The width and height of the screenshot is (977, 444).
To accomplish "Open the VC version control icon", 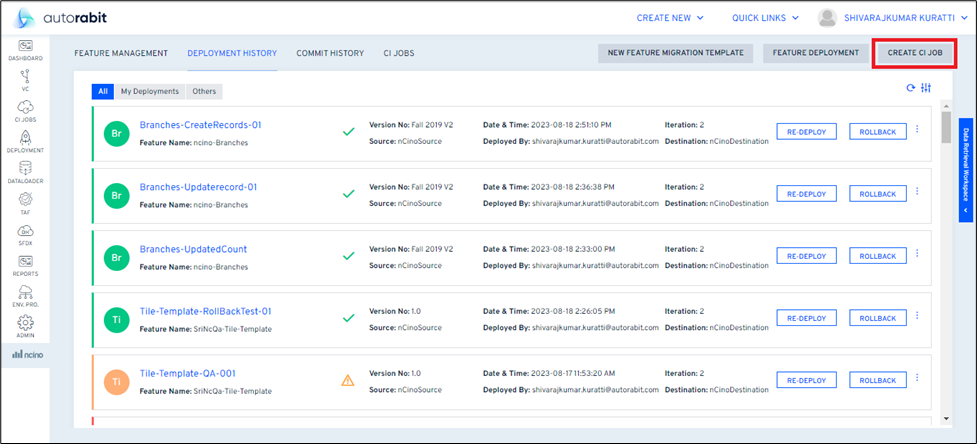I will (25, 78).
